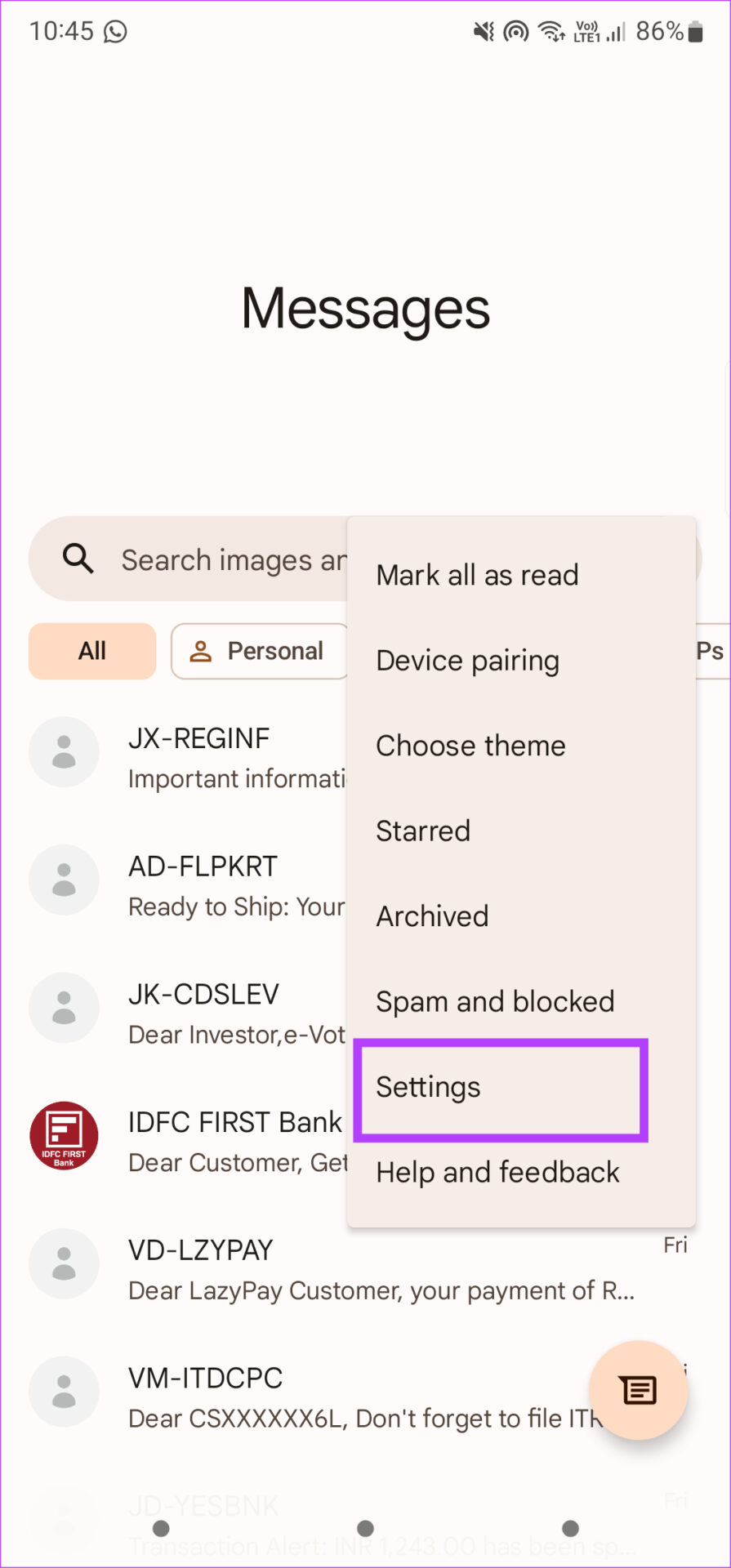Tap the search magnifier icon

click(x=78, y=559)
